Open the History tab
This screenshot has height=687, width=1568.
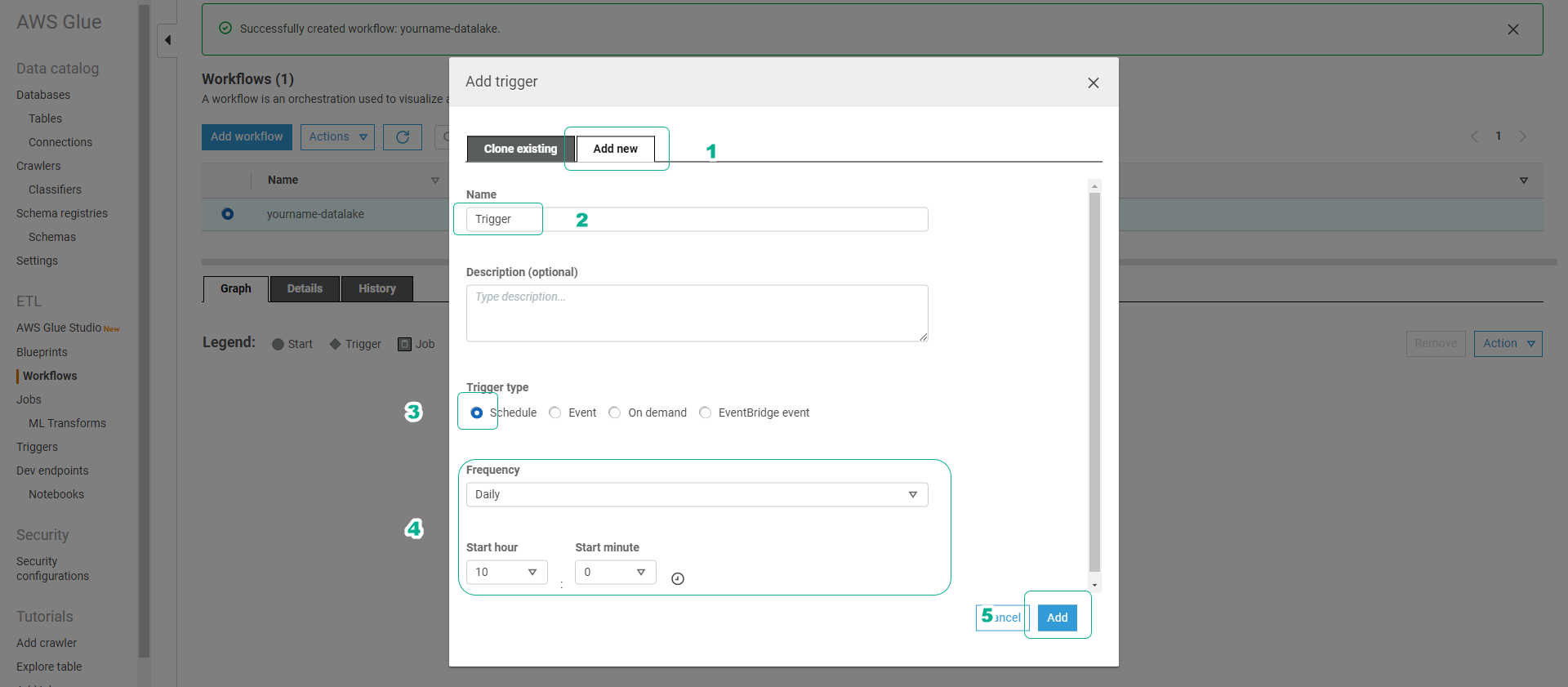coord(376,289)
